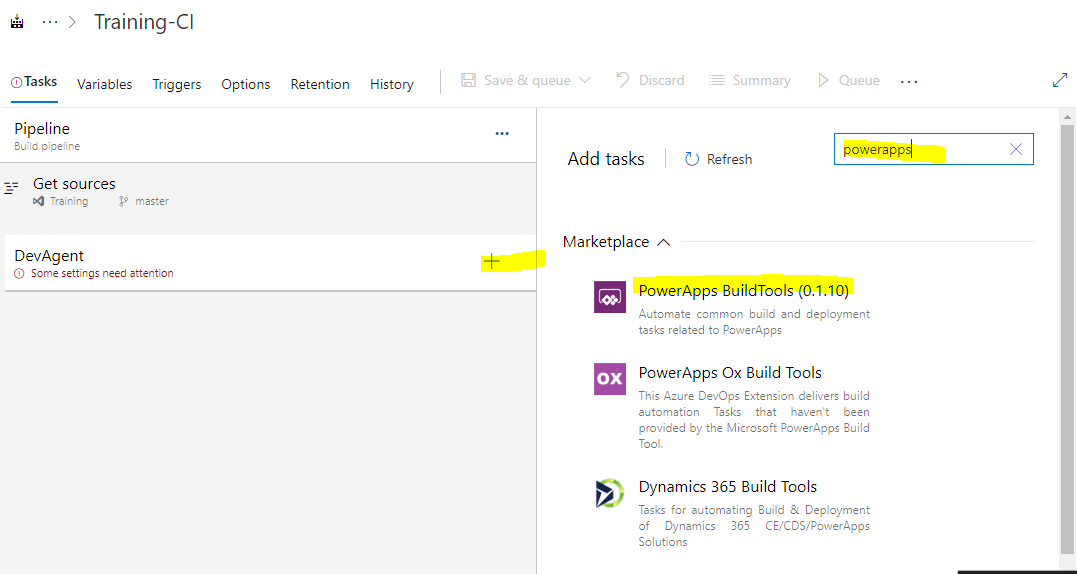Select the Get sources step

269,192
